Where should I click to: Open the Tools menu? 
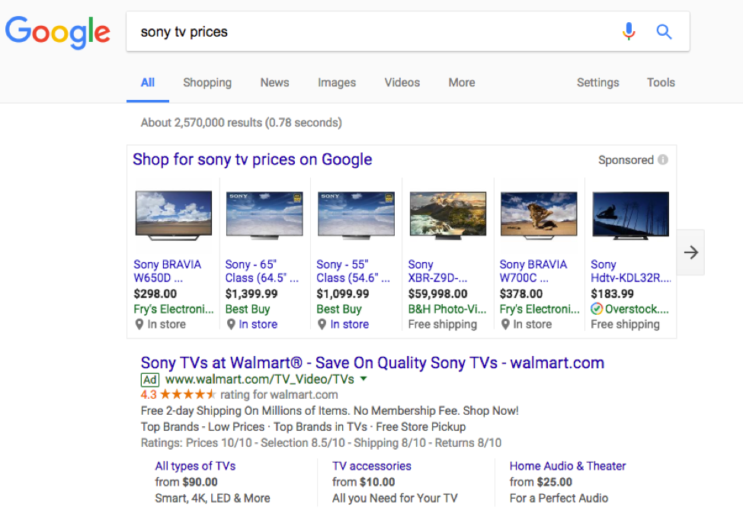tap(661, 82)
